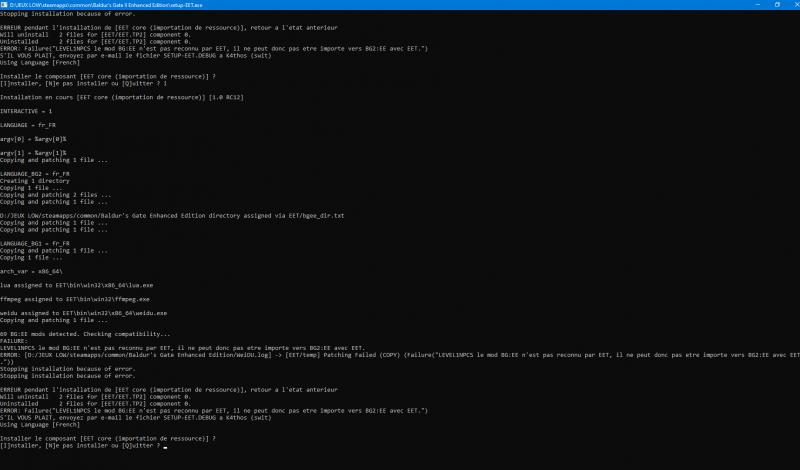Click '69 BG:EE mods detected' line
The image size is (800, 470).
point(85,334)
